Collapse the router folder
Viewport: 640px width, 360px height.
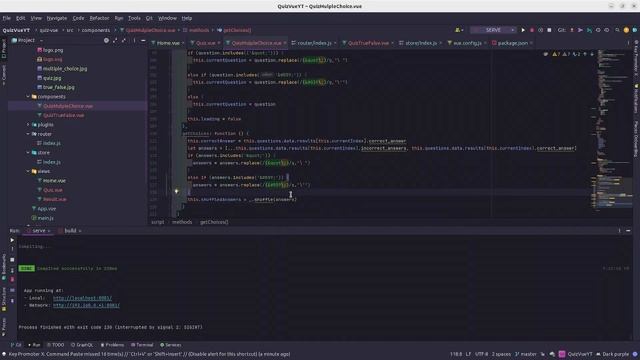point(28,134)
